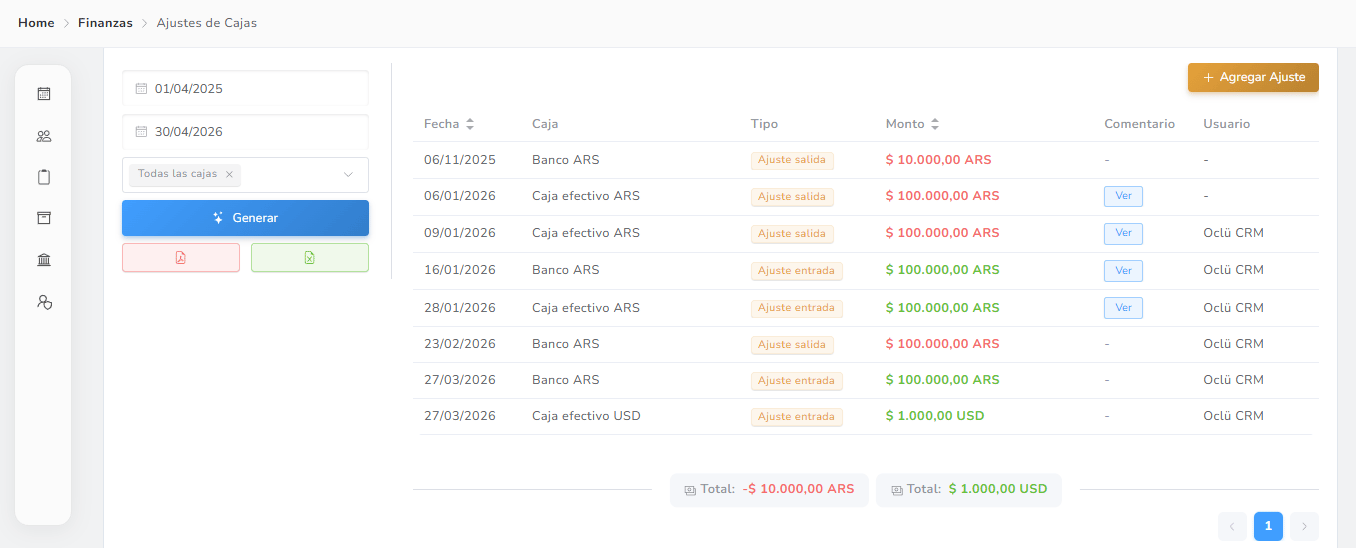Sort table by Monto column arrows

point(935,124)
